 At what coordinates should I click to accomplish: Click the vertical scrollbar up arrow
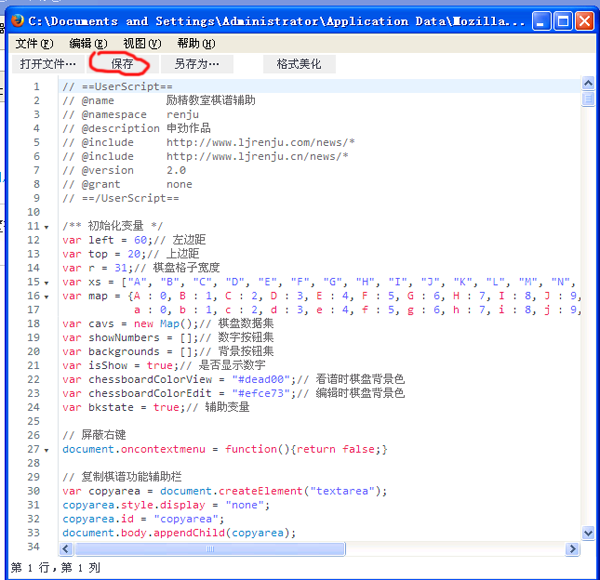(x=588, y=83)
